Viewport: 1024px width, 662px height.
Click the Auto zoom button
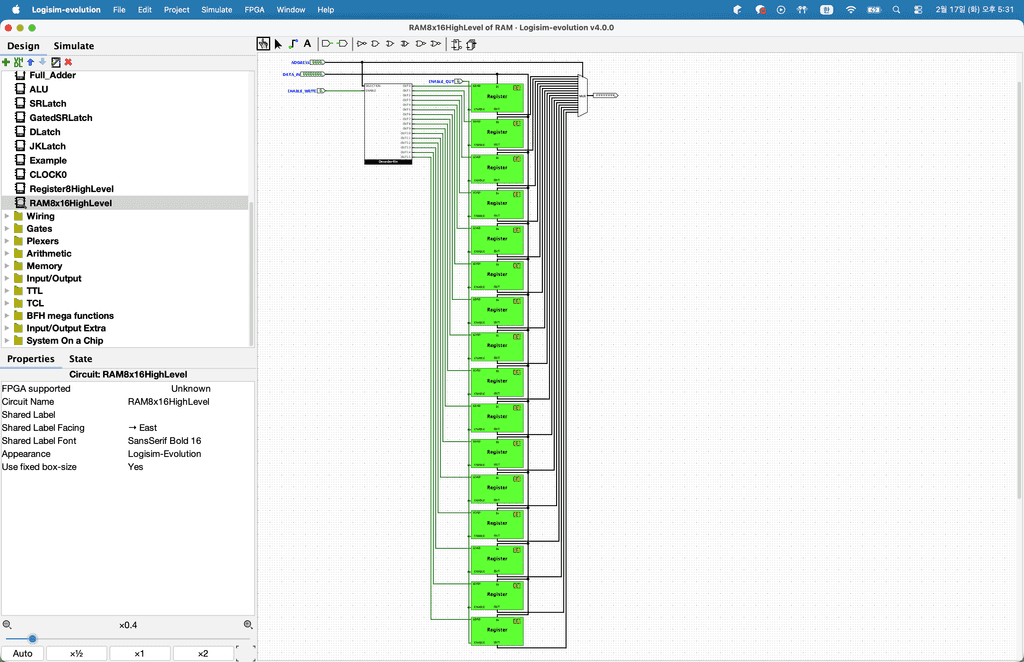[x=23, y=653]
